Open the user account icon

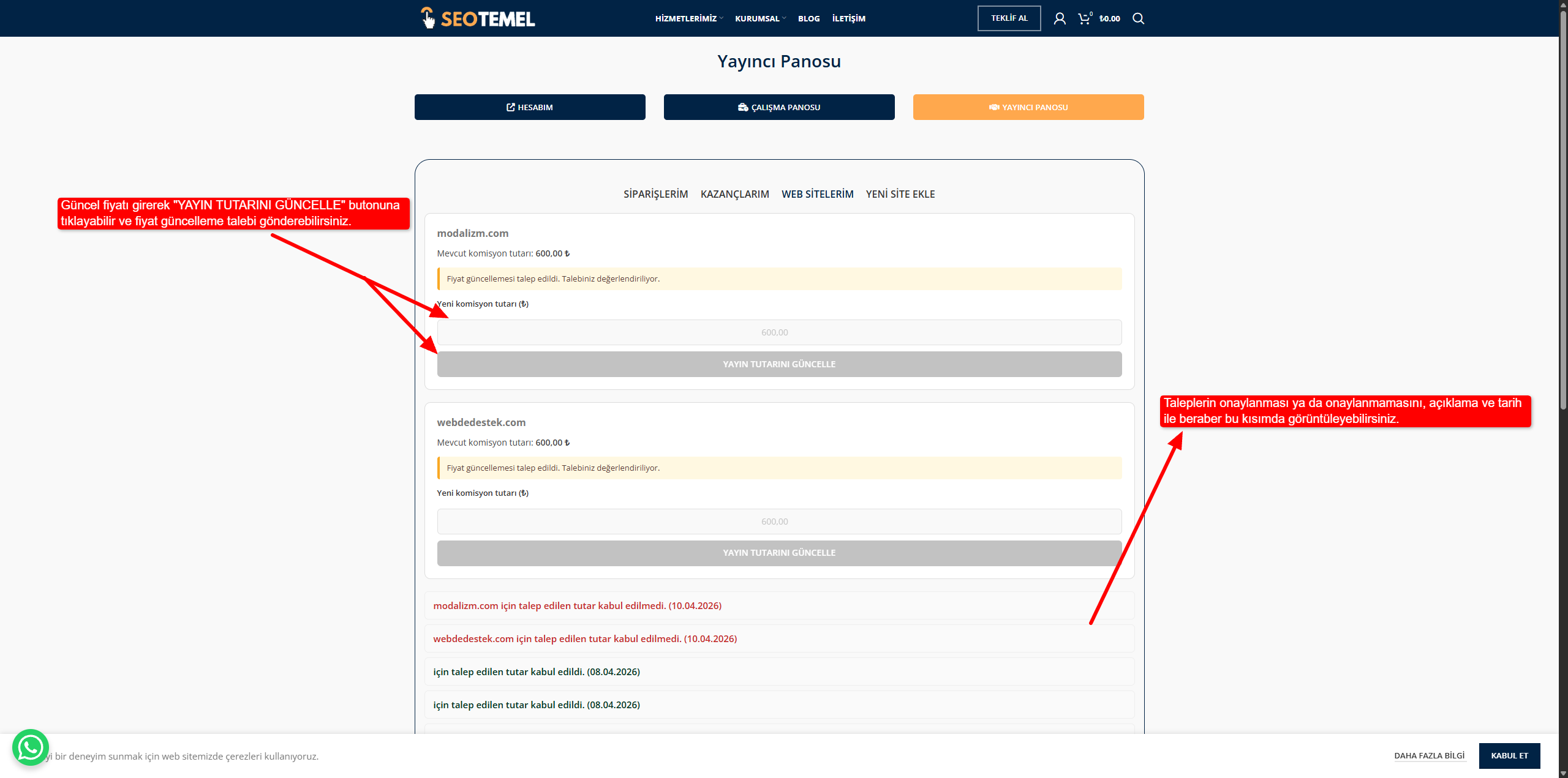coord(1060,18)
